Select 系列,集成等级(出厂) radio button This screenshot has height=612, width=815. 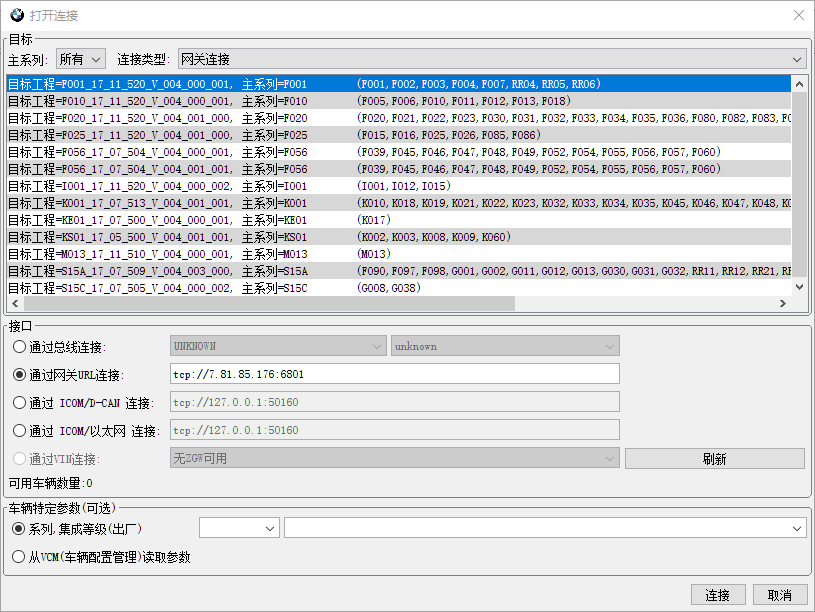coord(18,529)
